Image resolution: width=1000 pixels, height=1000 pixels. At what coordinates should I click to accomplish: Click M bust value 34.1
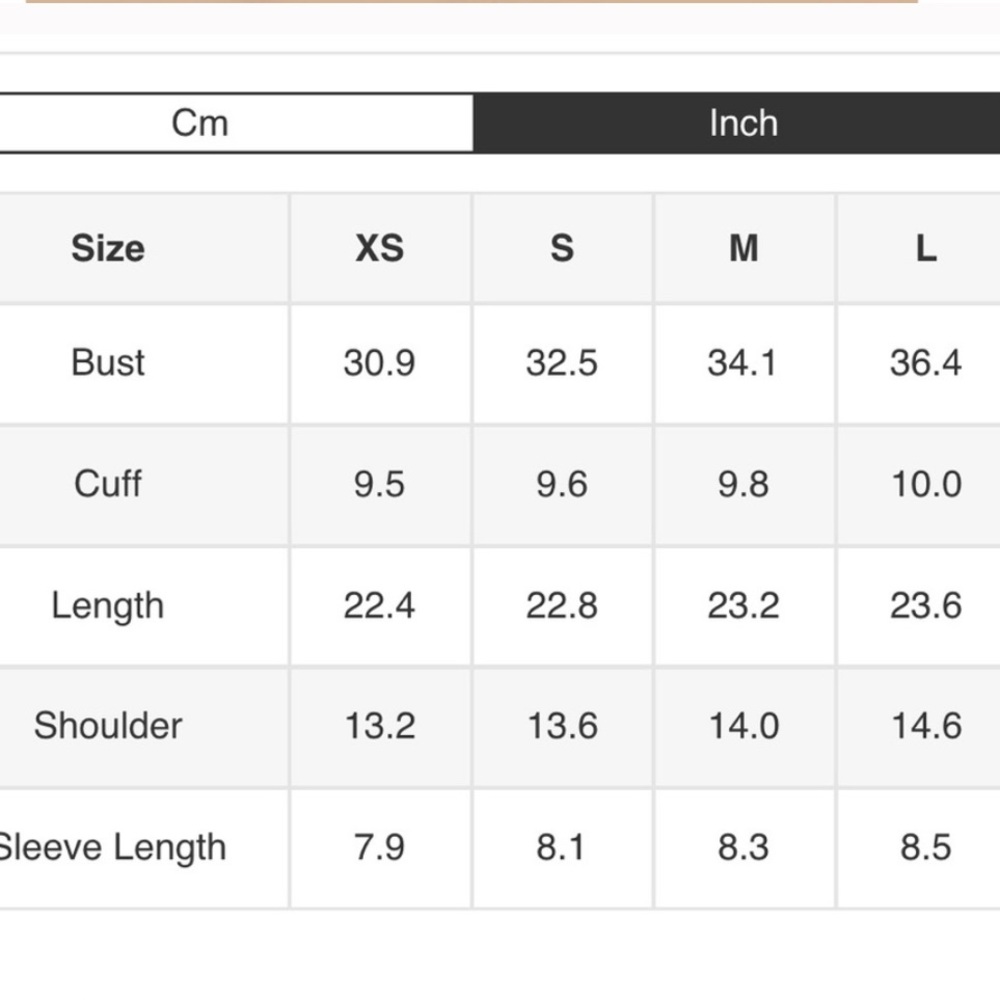[x=743, y=363]
